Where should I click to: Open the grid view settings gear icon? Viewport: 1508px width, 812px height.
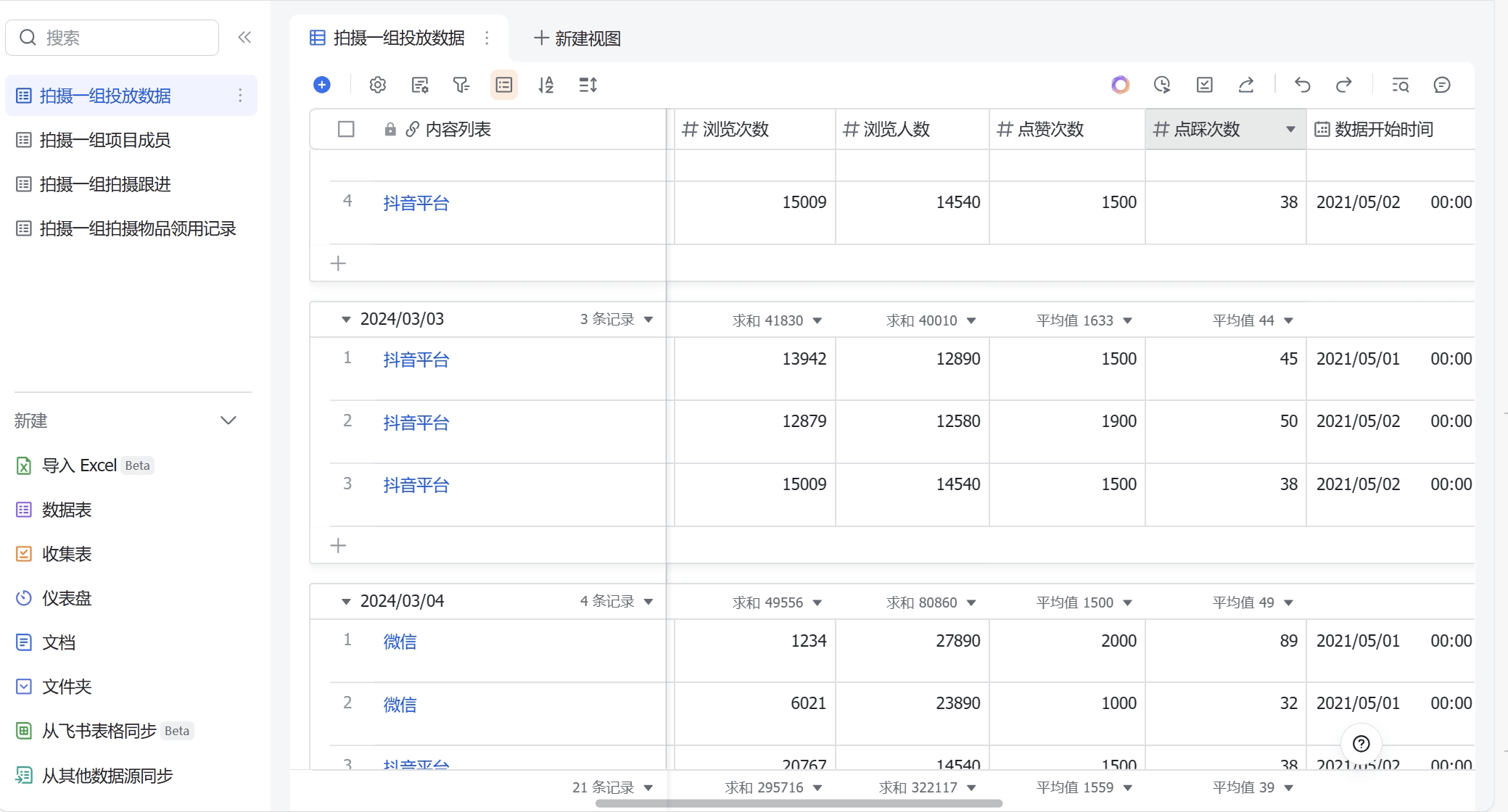coord(377,85)
